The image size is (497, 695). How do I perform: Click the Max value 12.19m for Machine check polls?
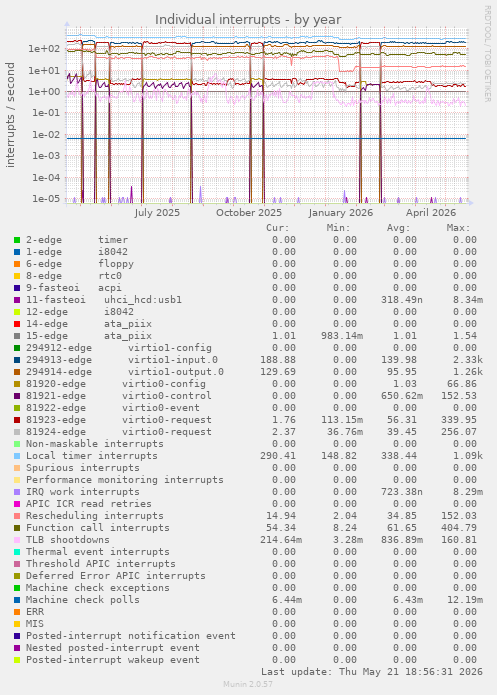[465, 600]
